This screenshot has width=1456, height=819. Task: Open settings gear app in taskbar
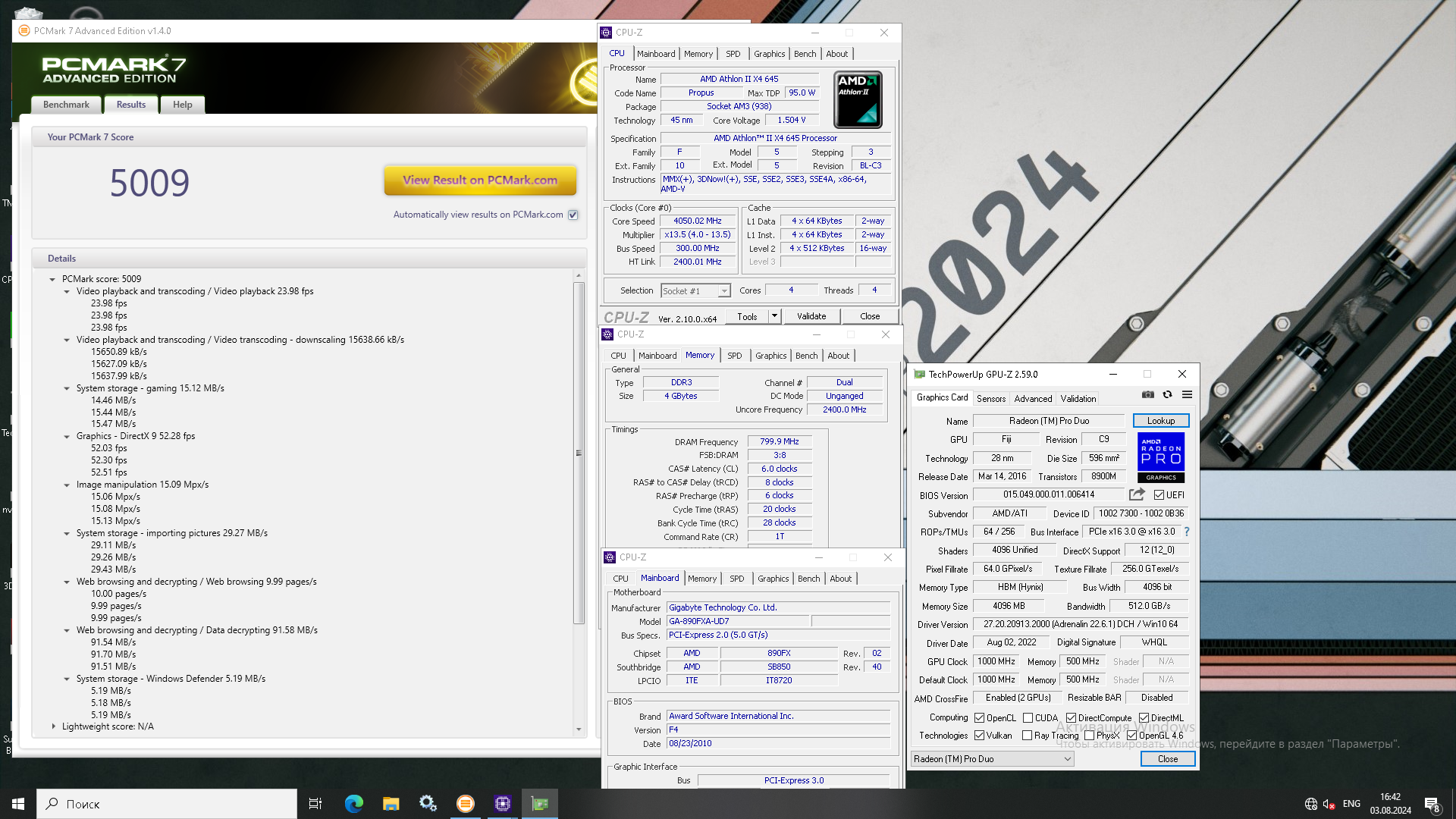coord(428,804)
